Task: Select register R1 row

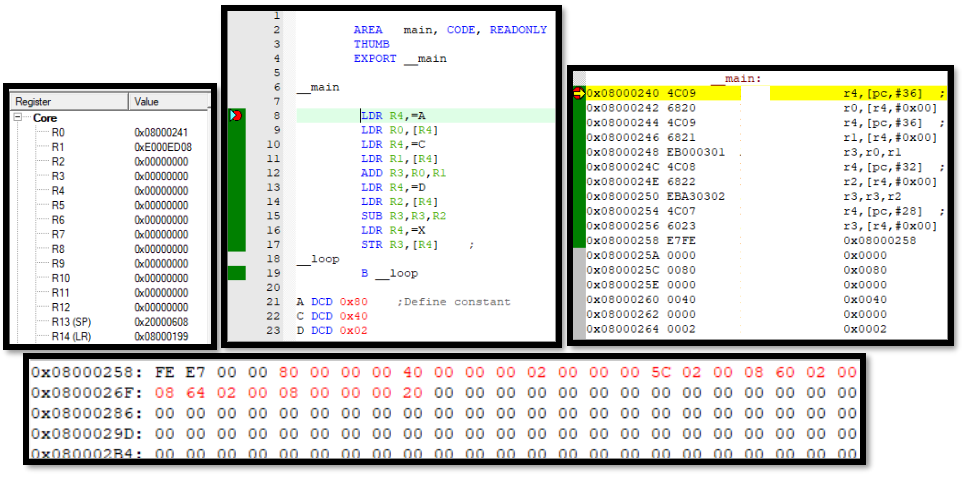Action: (x=58, y=147)
